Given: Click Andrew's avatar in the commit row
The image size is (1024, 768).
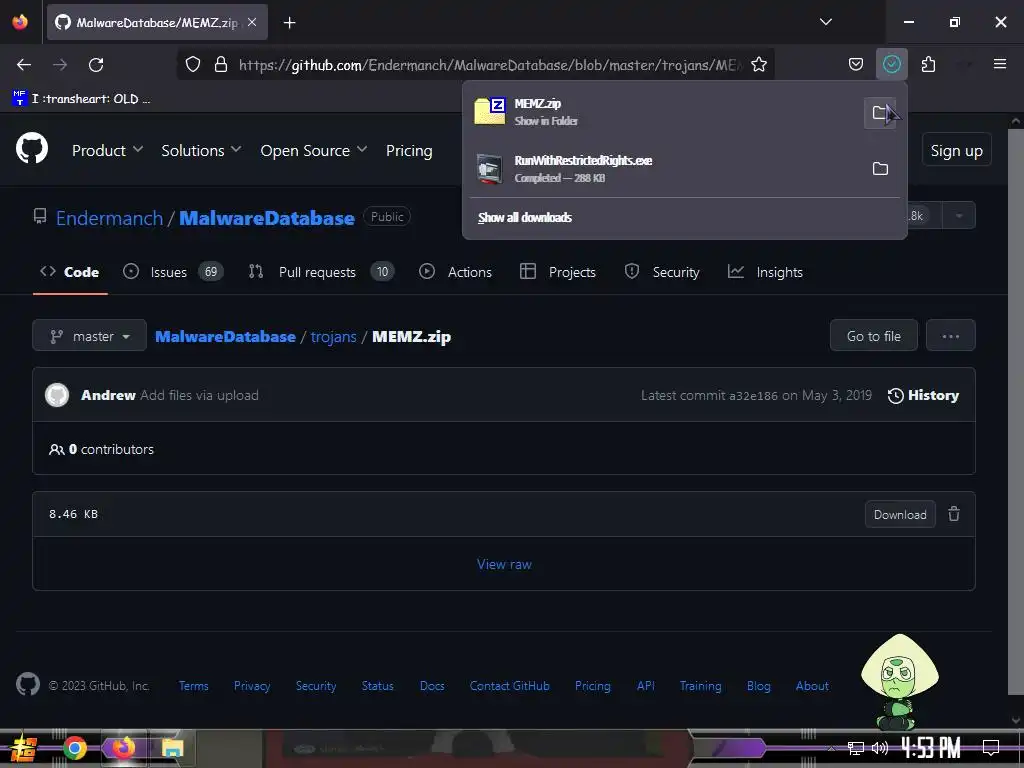Looking at the screenshot, I should 57,395.
